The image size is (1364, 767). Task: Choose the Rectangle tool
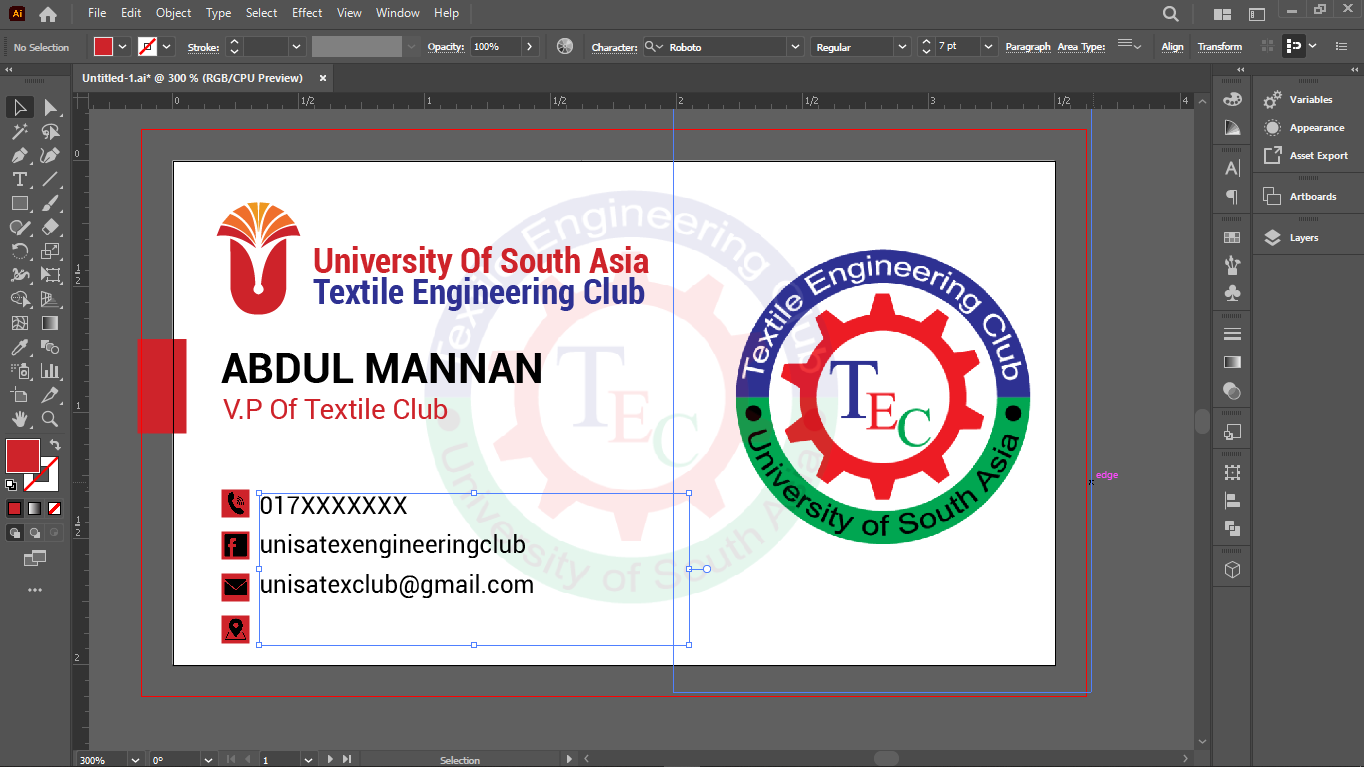tap(20, 203)
